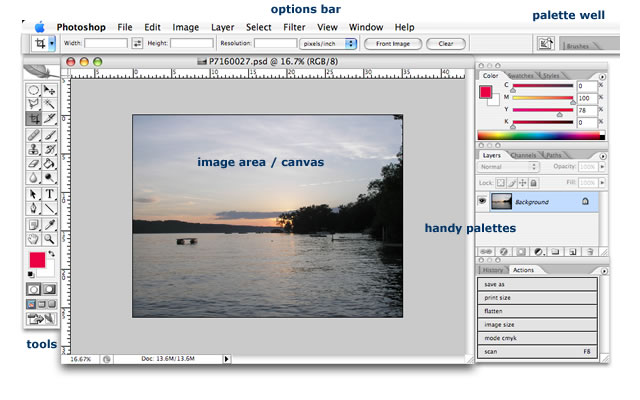Select the Paint Bucket tool
The image size is (640, 400).
click(49, 164)
